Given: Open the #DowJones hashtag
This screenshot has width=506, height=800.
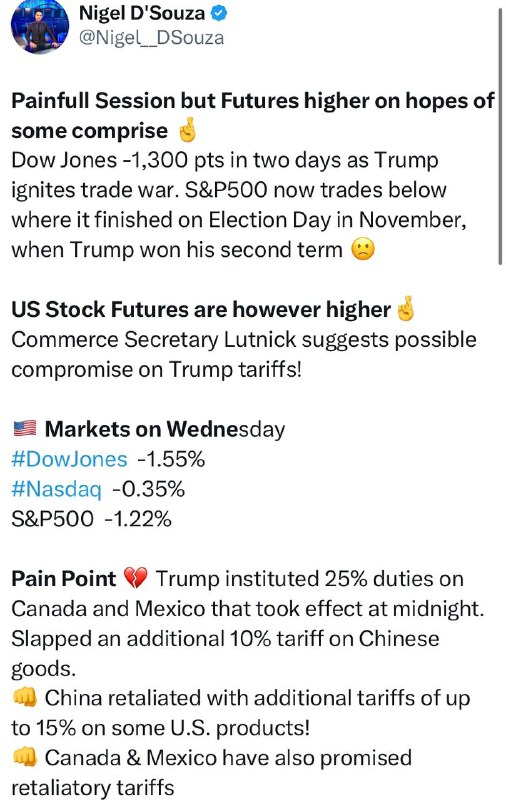Looking at the screenshot, I should [x=69, y=459].
